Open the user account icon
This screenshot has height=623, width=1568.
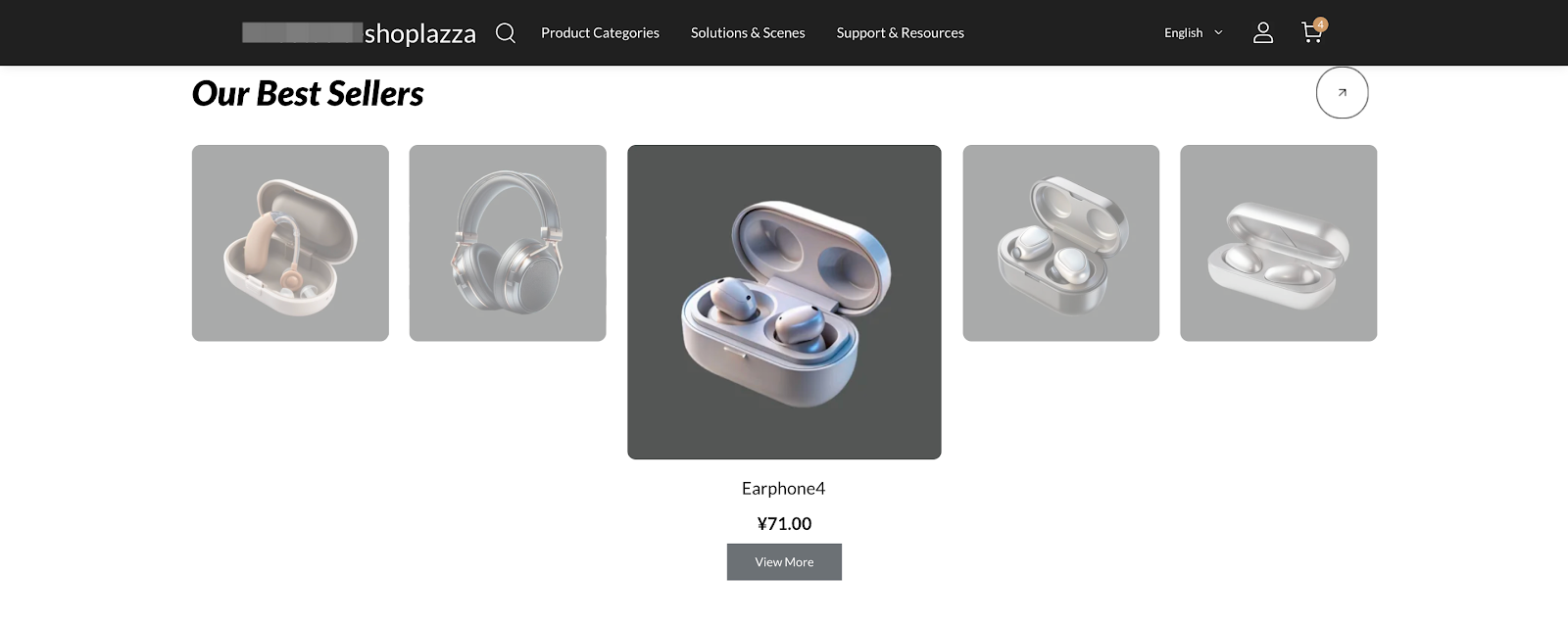1263,33
